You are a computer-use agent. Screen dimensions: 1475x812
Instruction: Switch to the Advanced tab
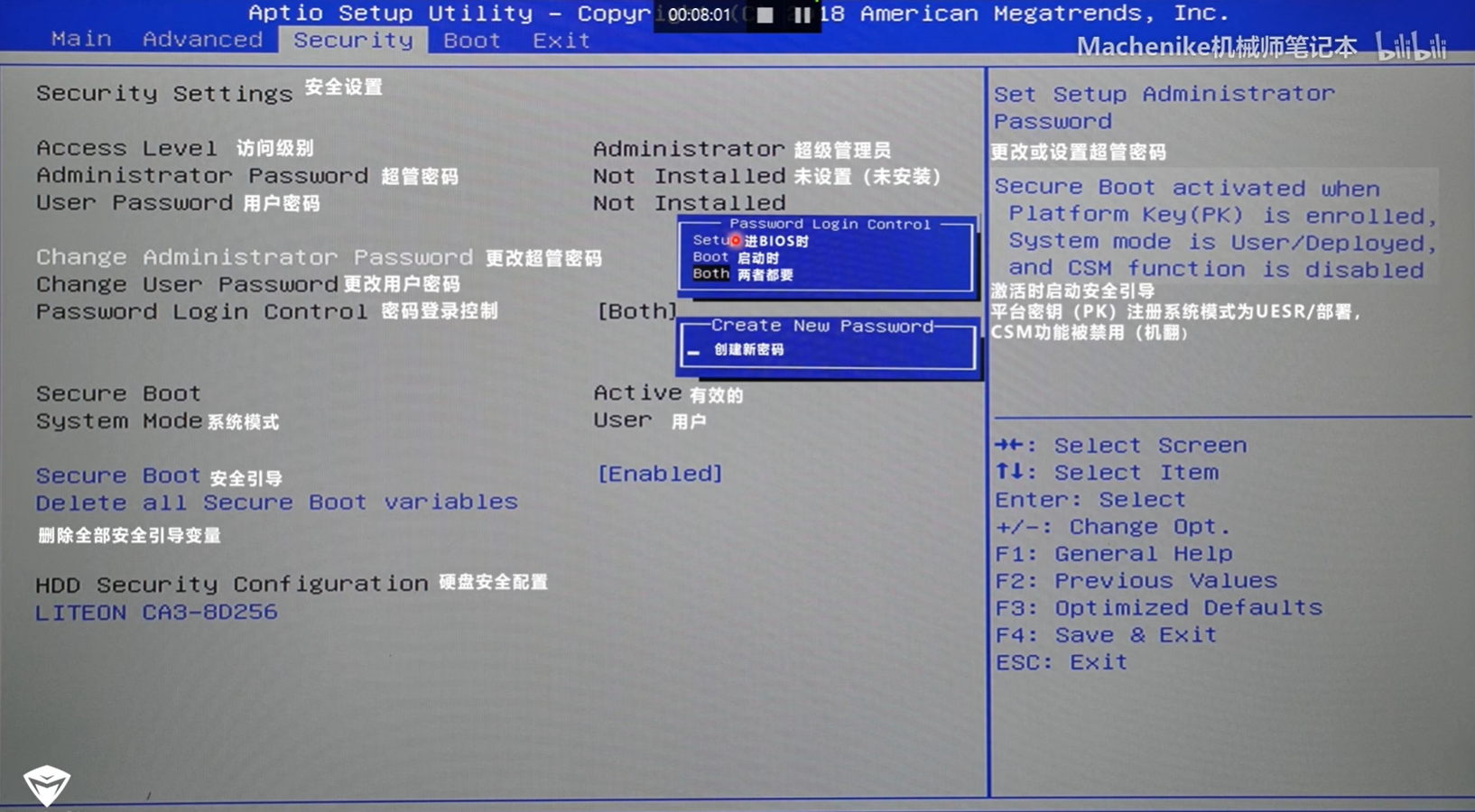(202, 40)
